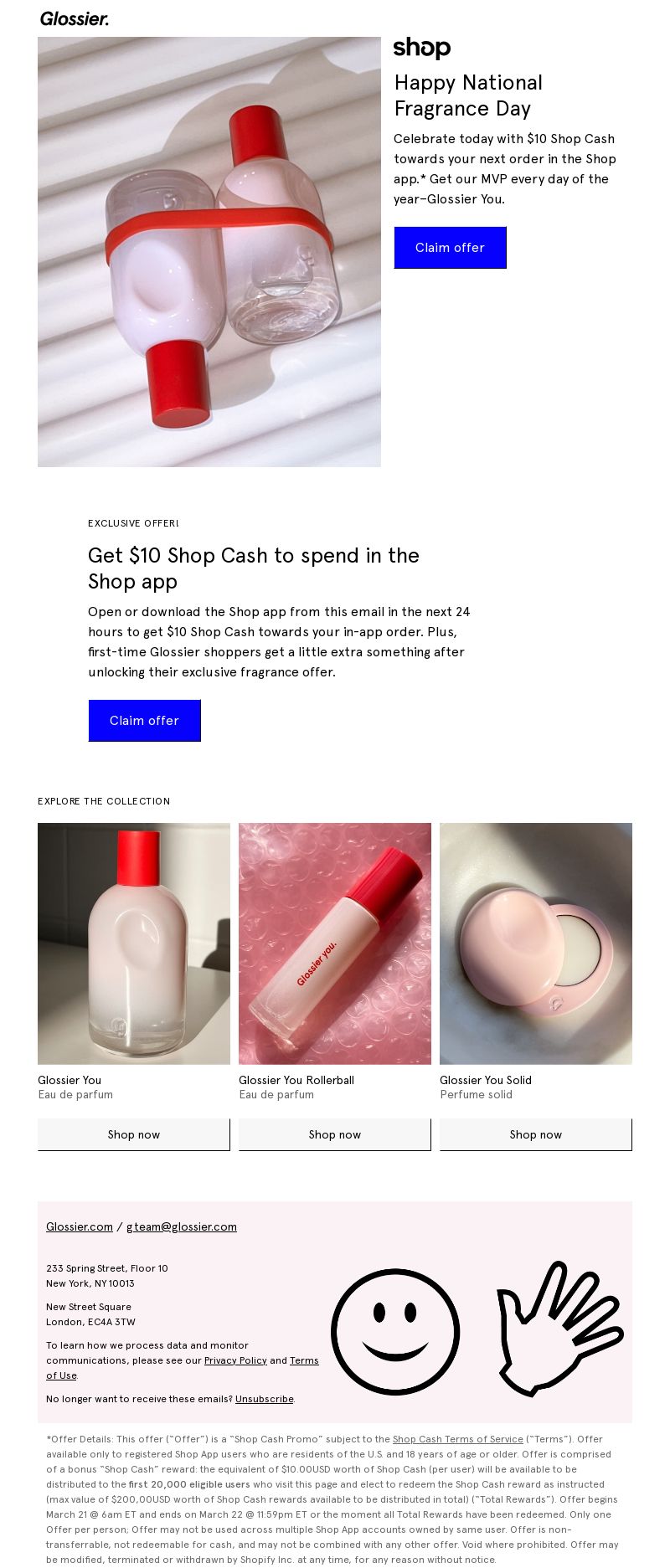The height and width of the screenshot is (1568, 670).
Task: Shop now for Glossier You perfume
Action: pyautogui.click(x=134, y=1134)
